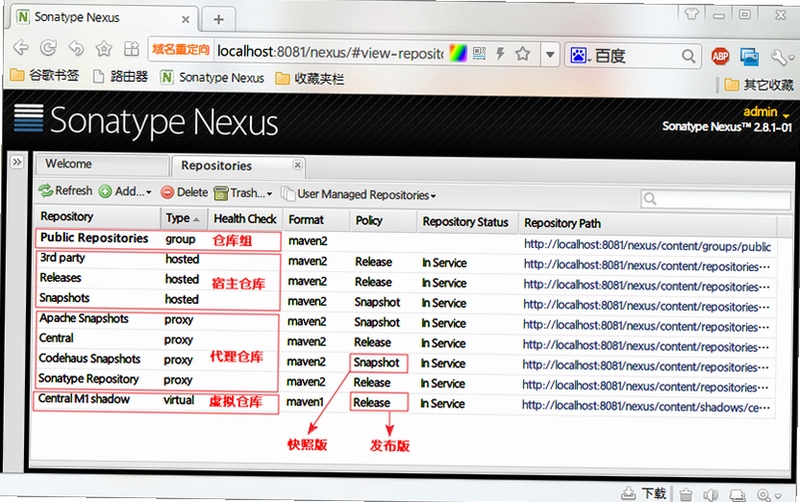Open the 收藏夹栏 bookmarks folder

coord(310,79)
